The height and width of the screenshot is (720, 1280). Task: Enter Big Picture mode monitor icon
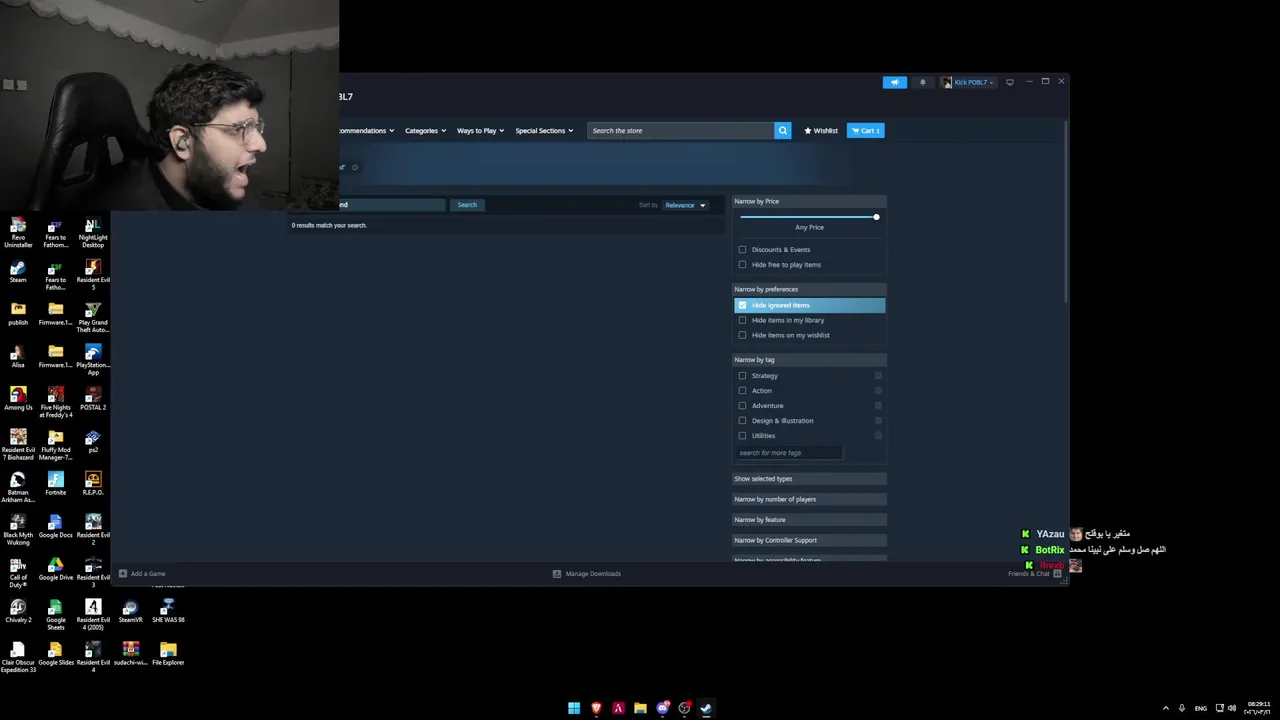point(1010,82)
